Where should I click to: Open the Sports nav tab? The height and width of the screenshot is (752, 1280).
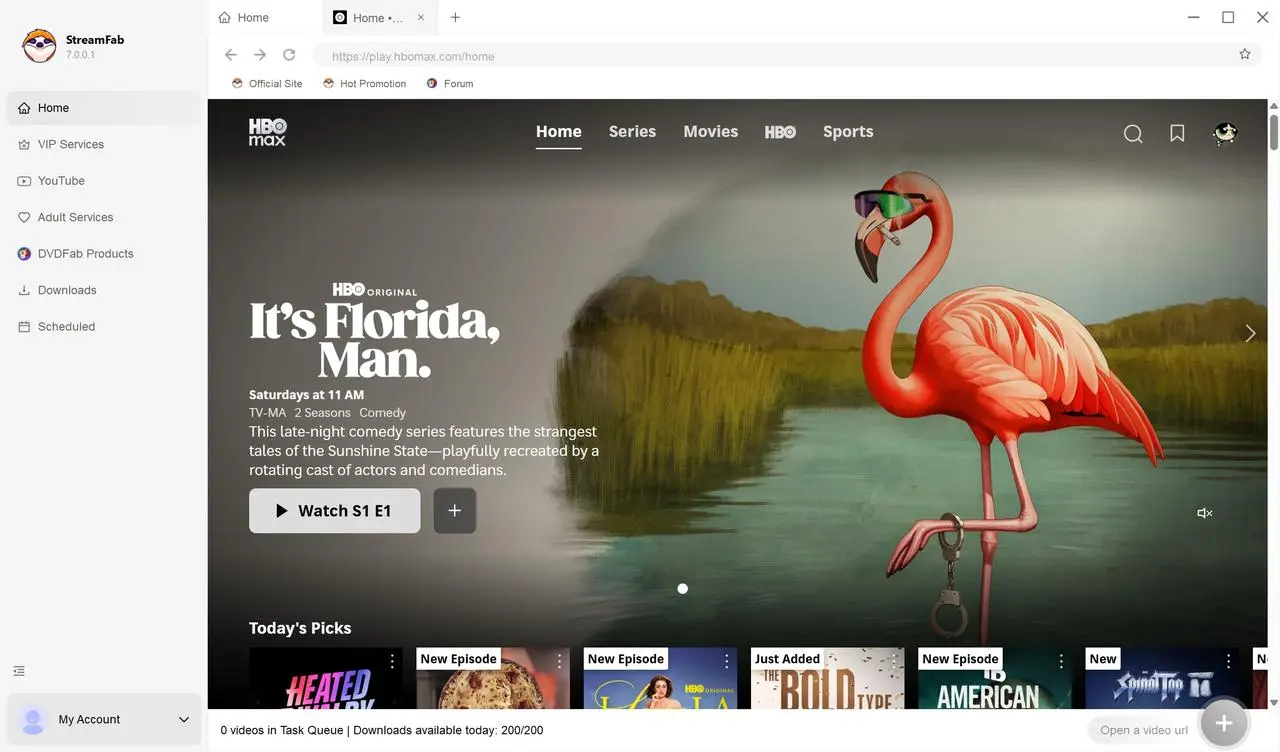[848, 132]
